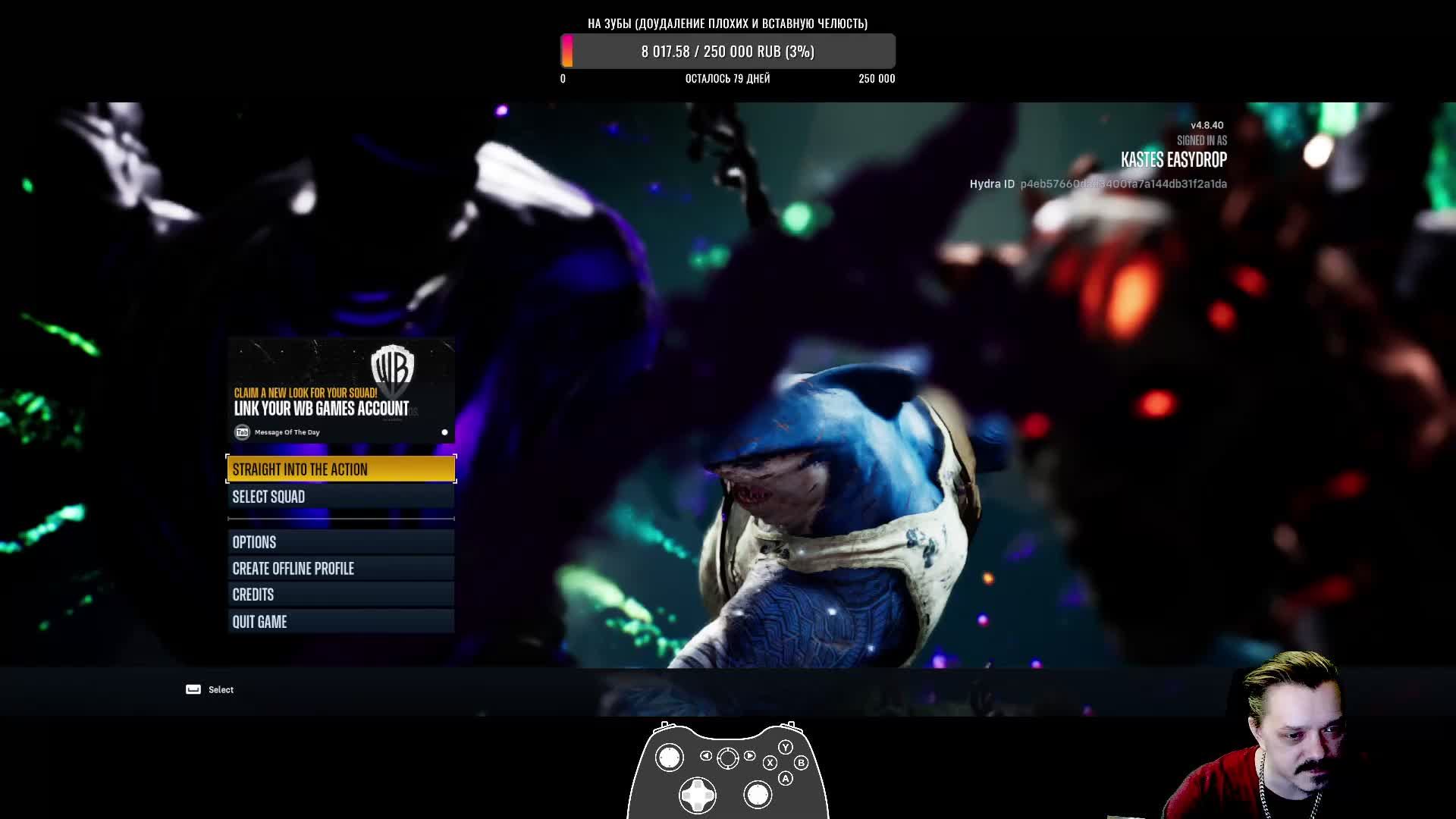Viewport: 1456px width, 819px height.
Task: Open the Options menu
Action: pyautogui.click(x=340, y=542)
